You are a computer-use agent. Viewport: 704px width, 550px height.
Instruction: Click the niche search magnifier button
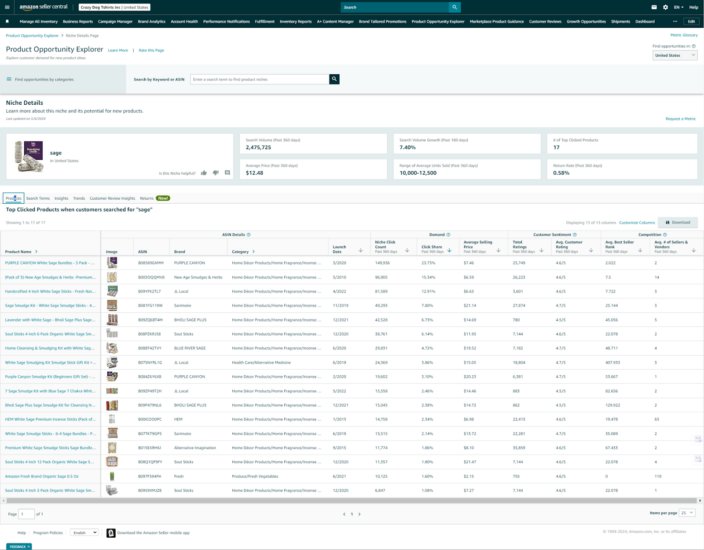coord(334,79)
